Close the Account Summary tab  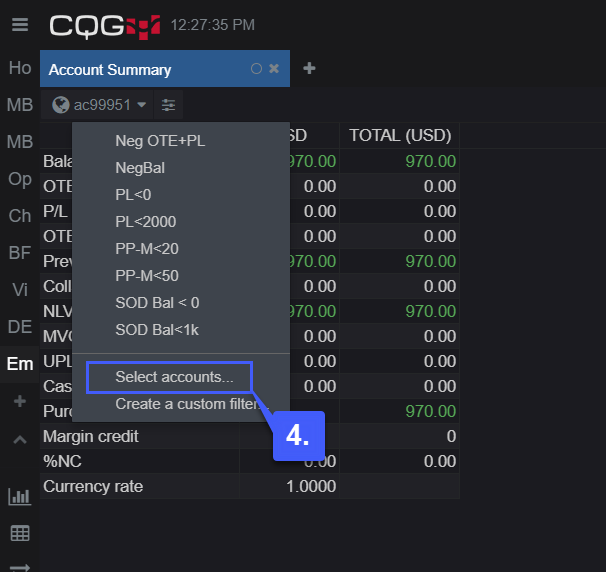[274, 69]
